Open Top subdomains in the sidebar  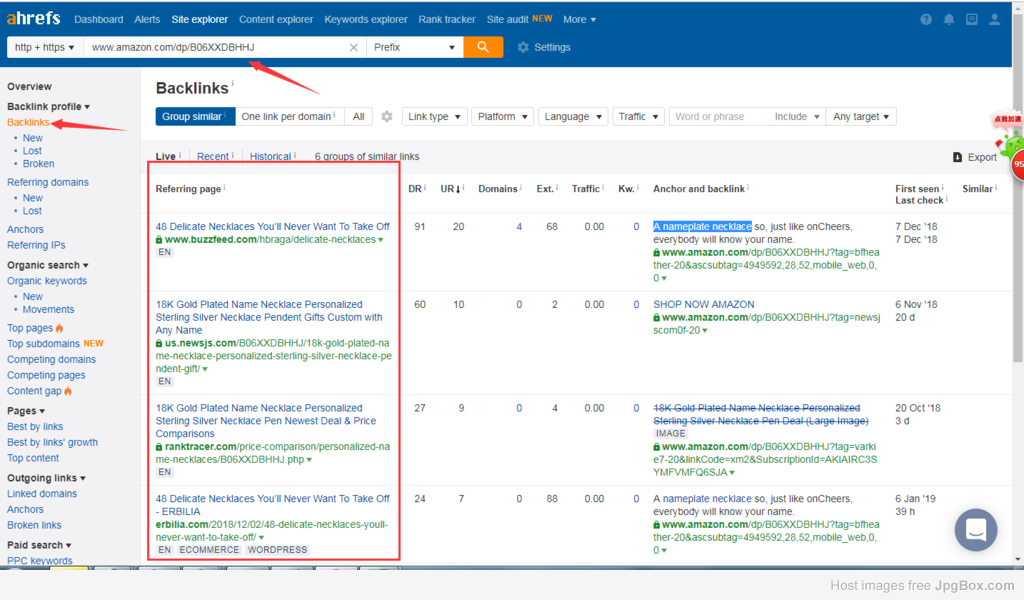(x=43, y=343)
